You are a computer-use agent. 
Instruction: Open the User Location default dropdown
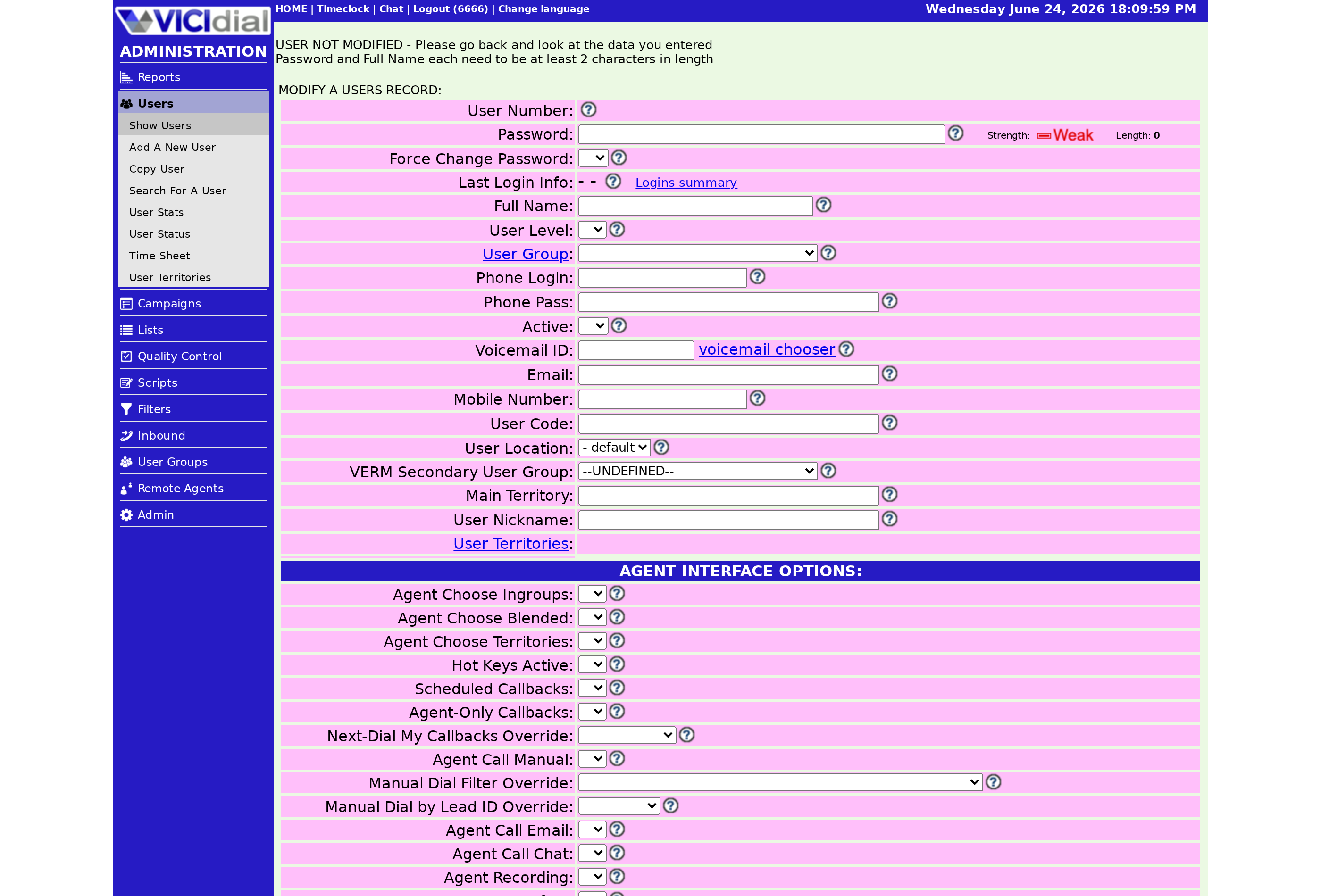coord(614,448)
